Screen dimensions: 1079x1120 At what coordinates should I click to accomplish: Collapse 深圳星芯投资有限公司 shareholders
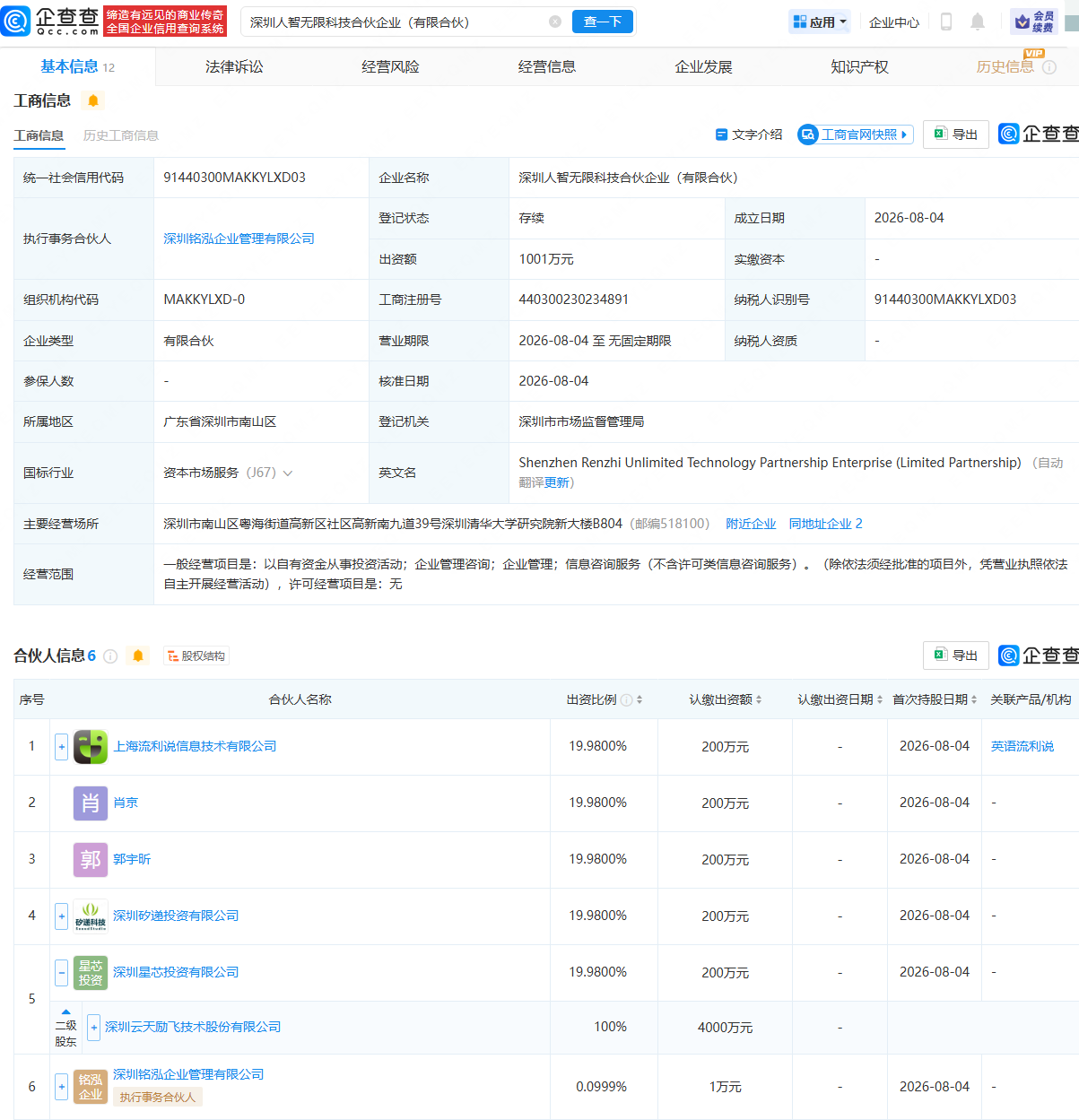click(61, 972)
